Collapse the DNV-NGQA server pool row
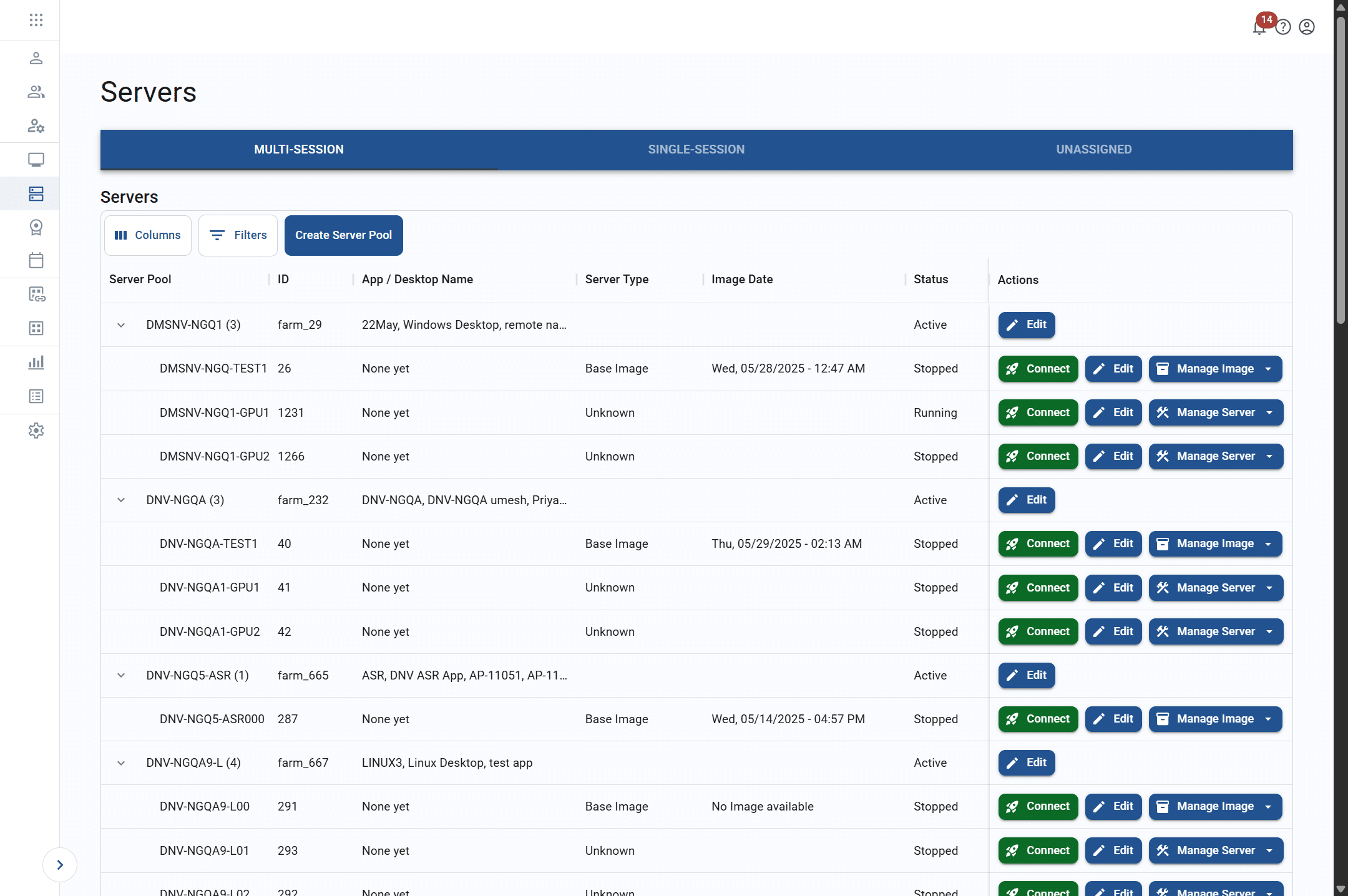 121,500
